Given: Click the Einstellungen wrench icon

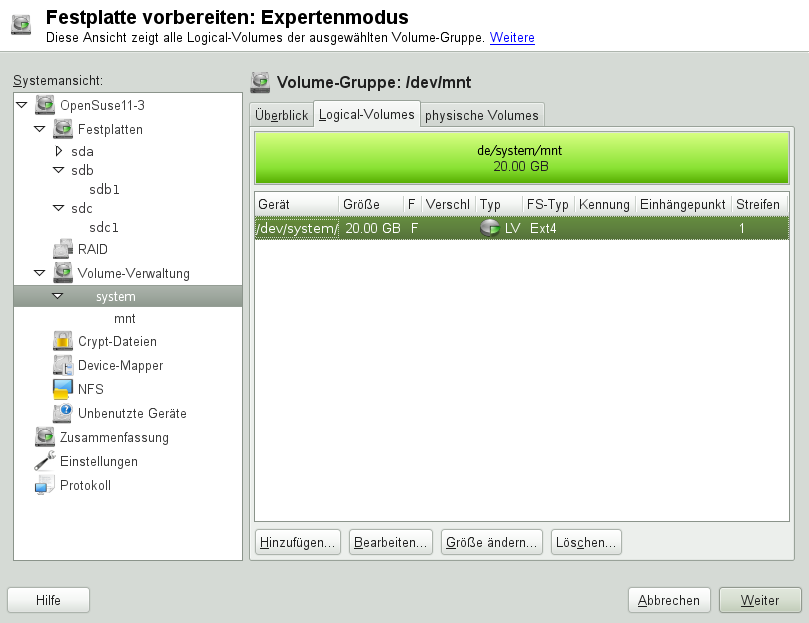Looking at the screenshot, I should (44, 461).
